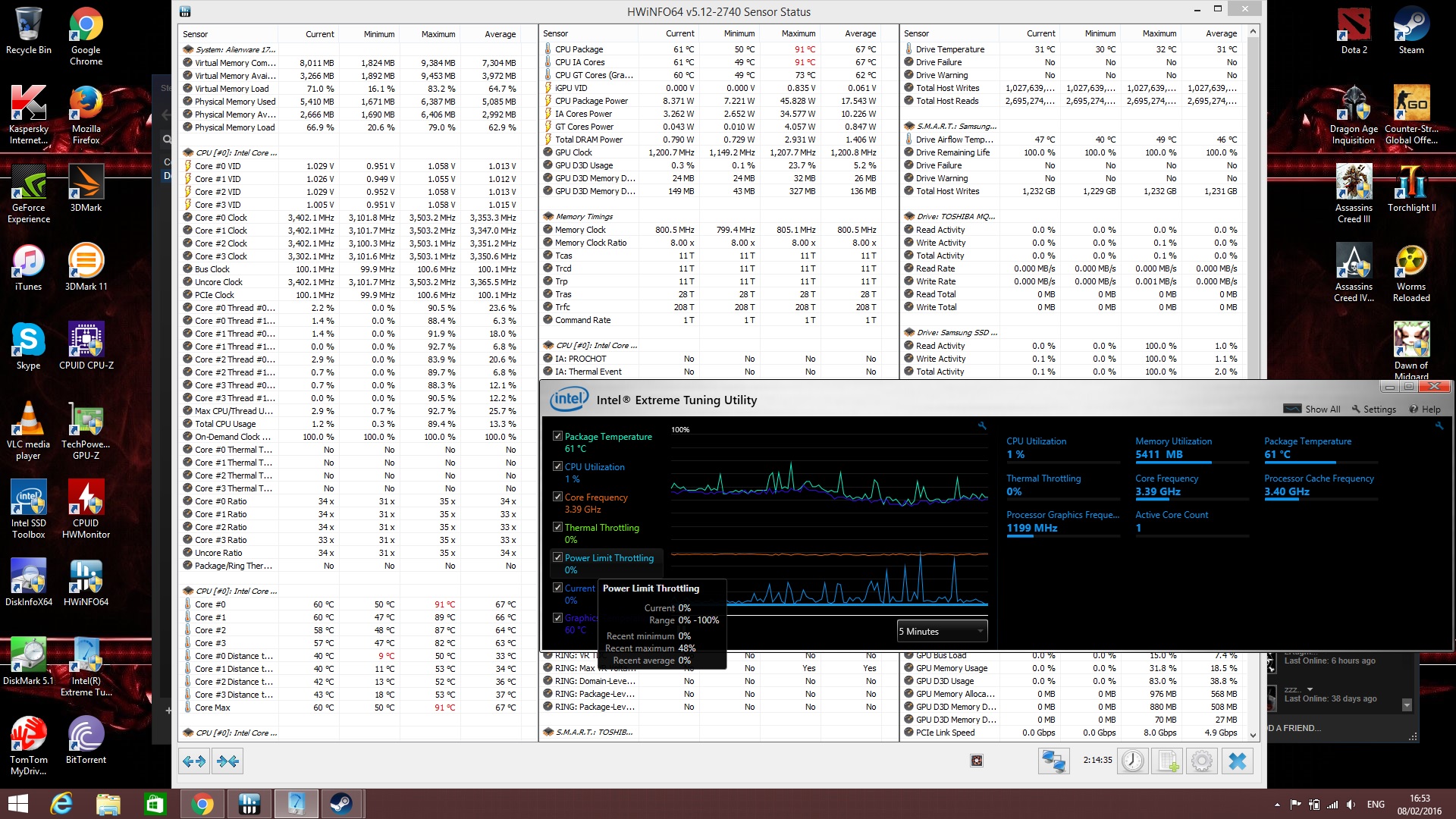
Task: Open Google Chrome desktop shortcut
Action: pos(86,36)
